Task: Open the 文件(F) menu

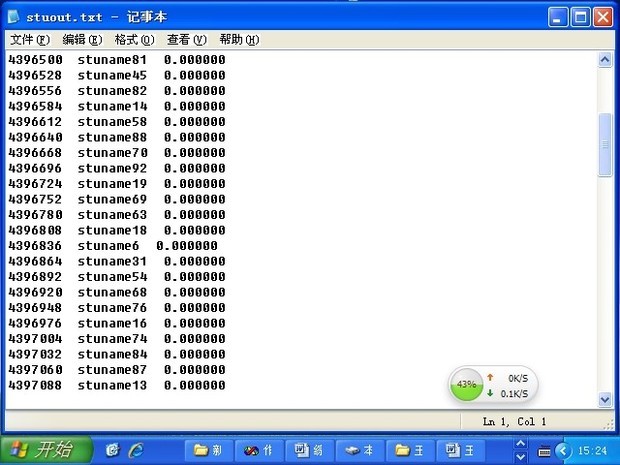Action: 30,40
